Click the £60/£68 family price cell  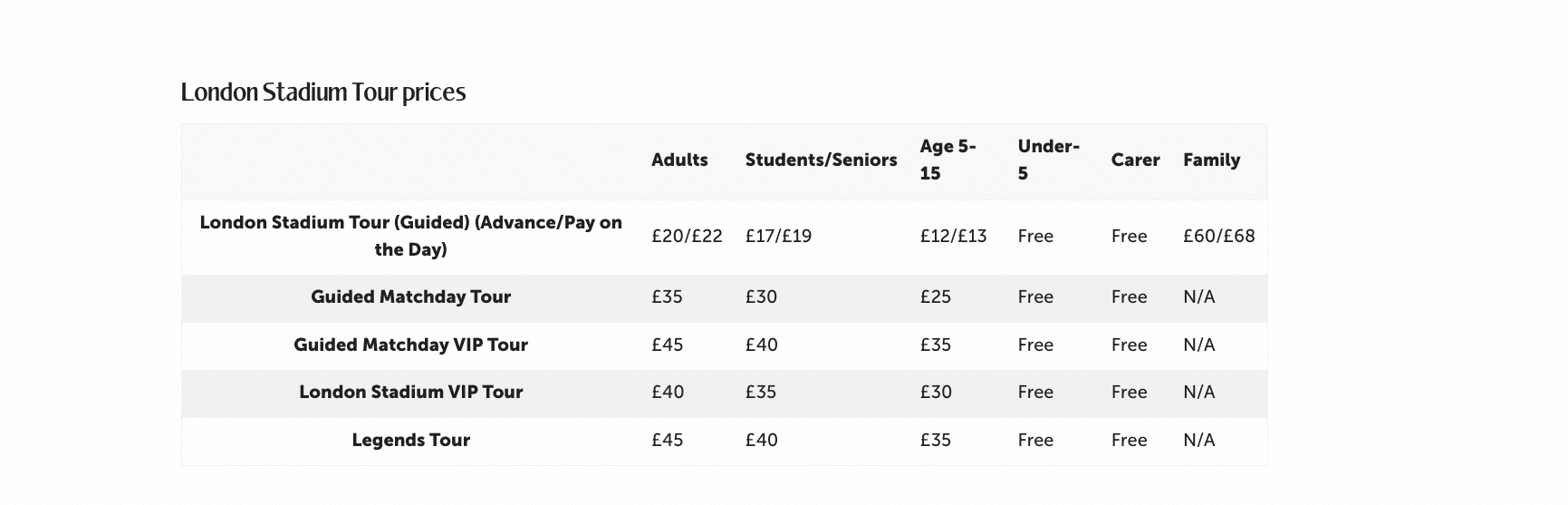pyautogui.click(x=1218, y=236)
